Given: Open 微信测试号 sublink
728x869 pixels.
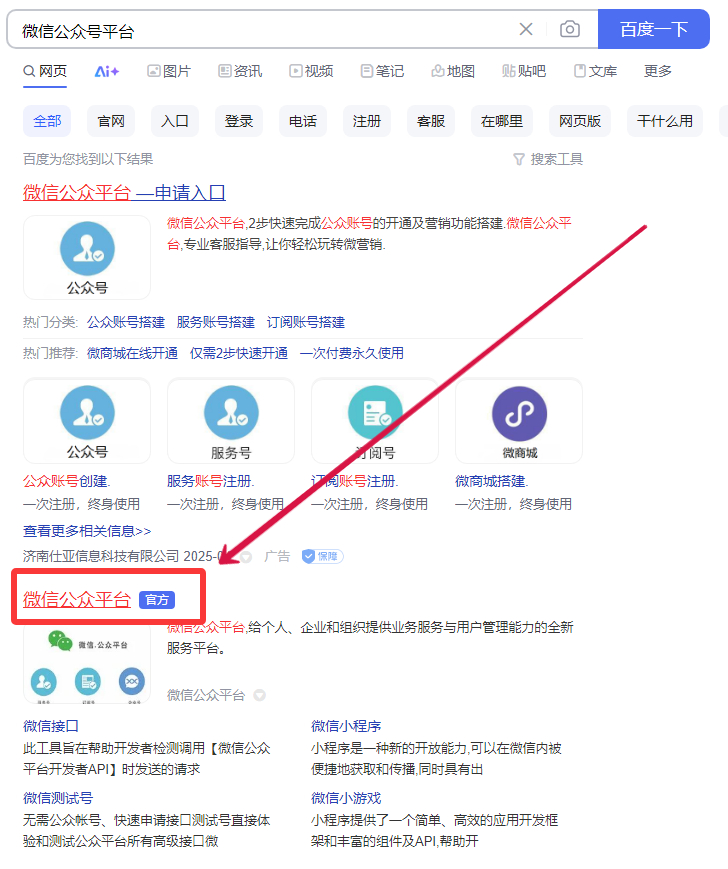Looking at the screenshot, I should click(58, 798).
